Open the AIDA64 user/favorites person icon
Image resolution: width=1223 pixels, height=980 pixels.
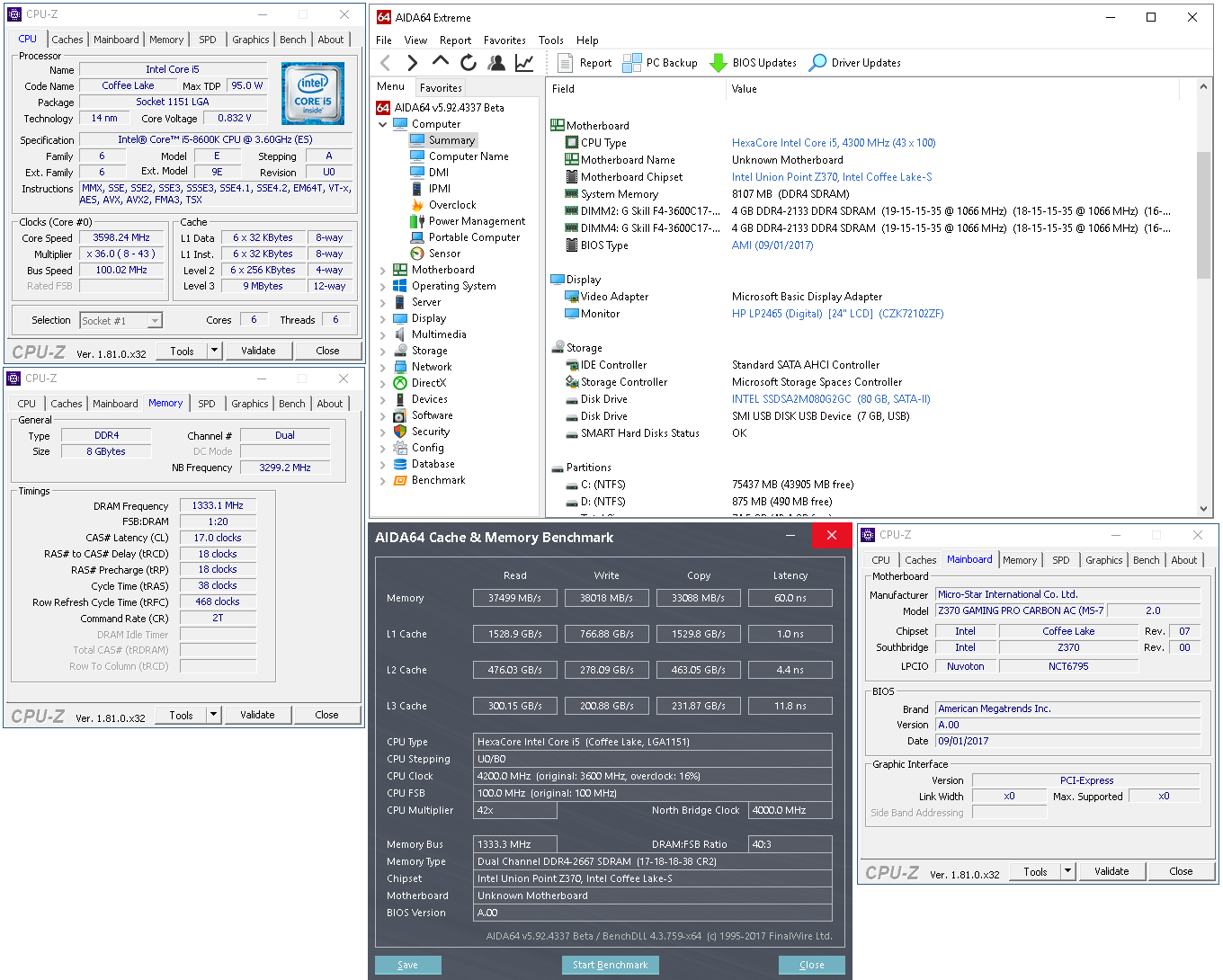click(495, 63)
